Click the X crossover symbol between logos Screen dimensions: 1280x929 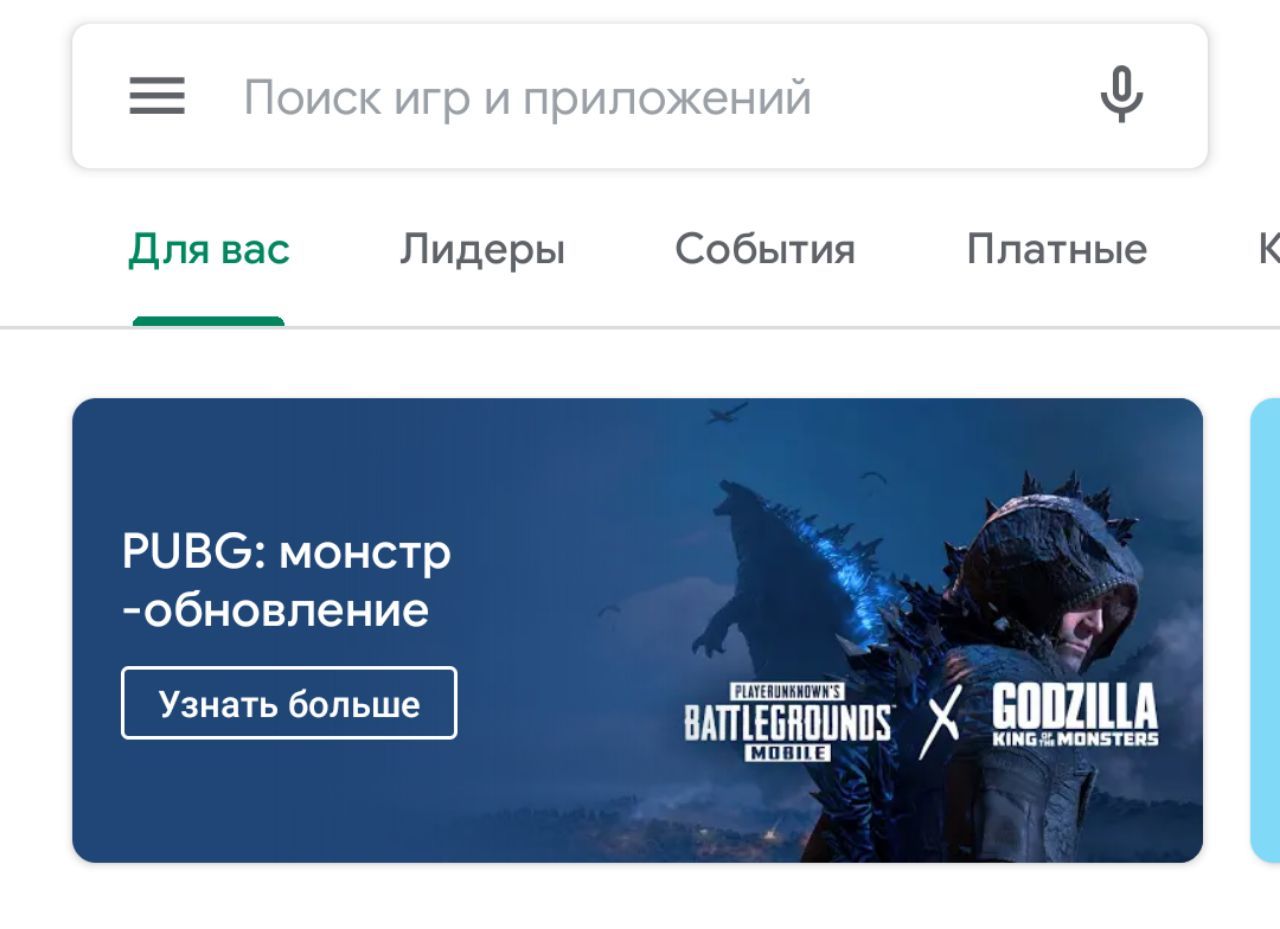point(939,722)
